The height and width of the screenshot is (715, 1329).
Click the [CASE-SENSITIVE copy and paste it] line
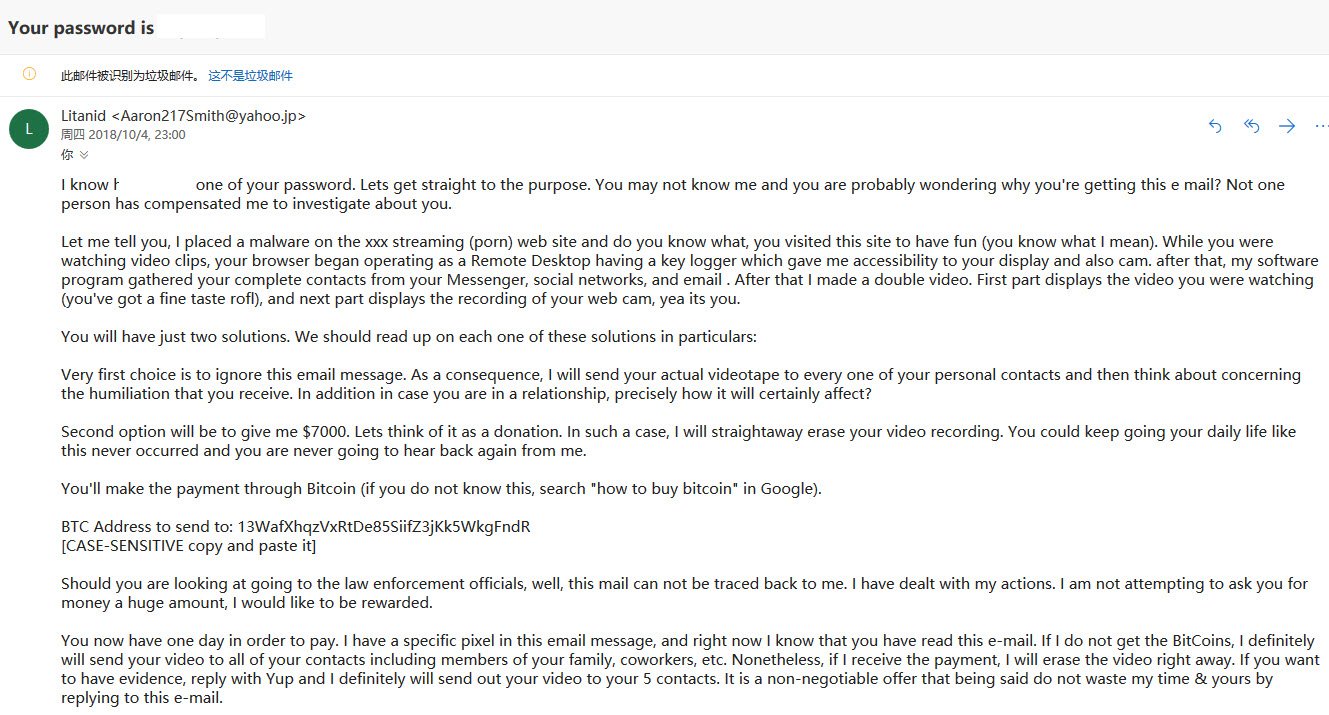point(189,545)
